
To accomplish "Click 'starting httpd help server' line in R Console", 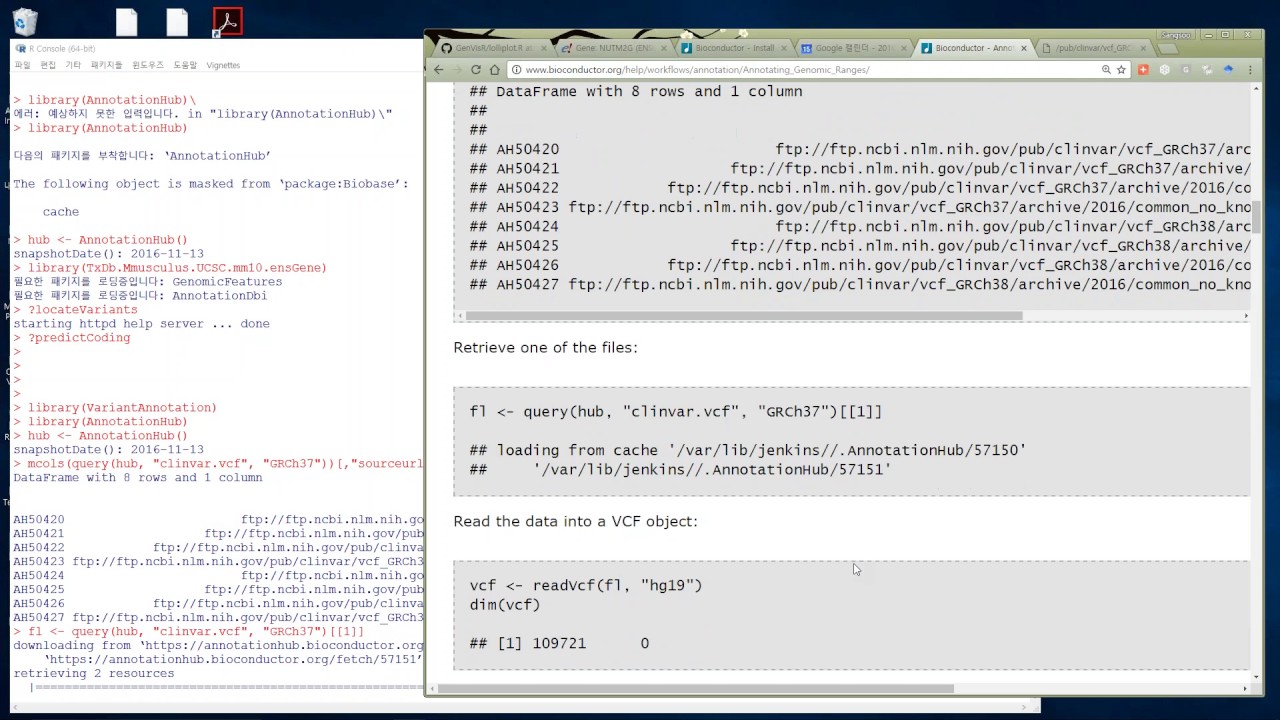I will (x=141, y=324).
